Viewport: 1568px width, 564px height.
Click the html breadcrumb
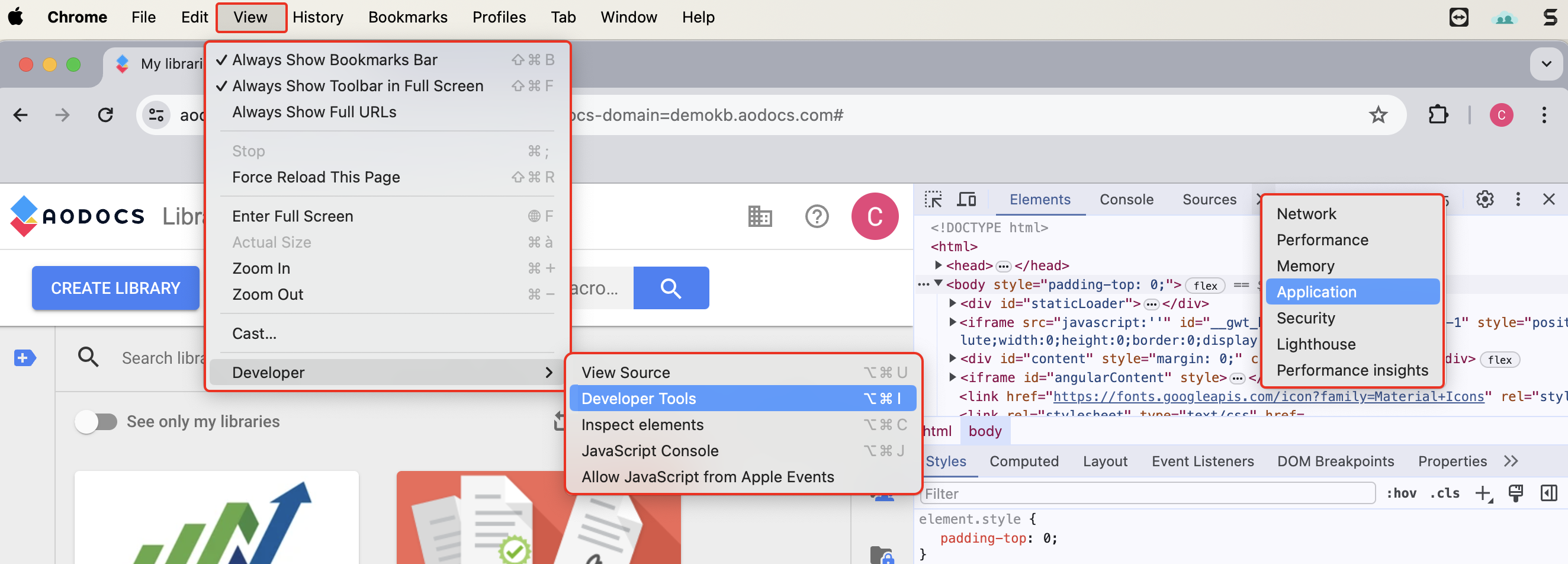coord(936,431)
